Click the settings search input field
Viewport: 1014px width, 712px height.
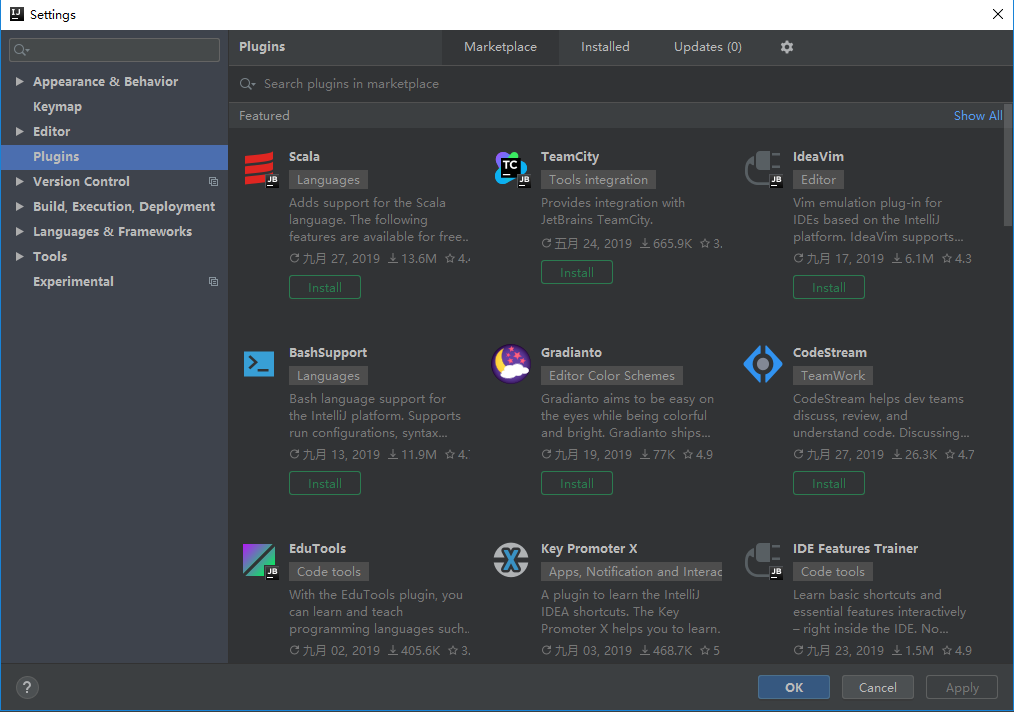coord(114,50)
